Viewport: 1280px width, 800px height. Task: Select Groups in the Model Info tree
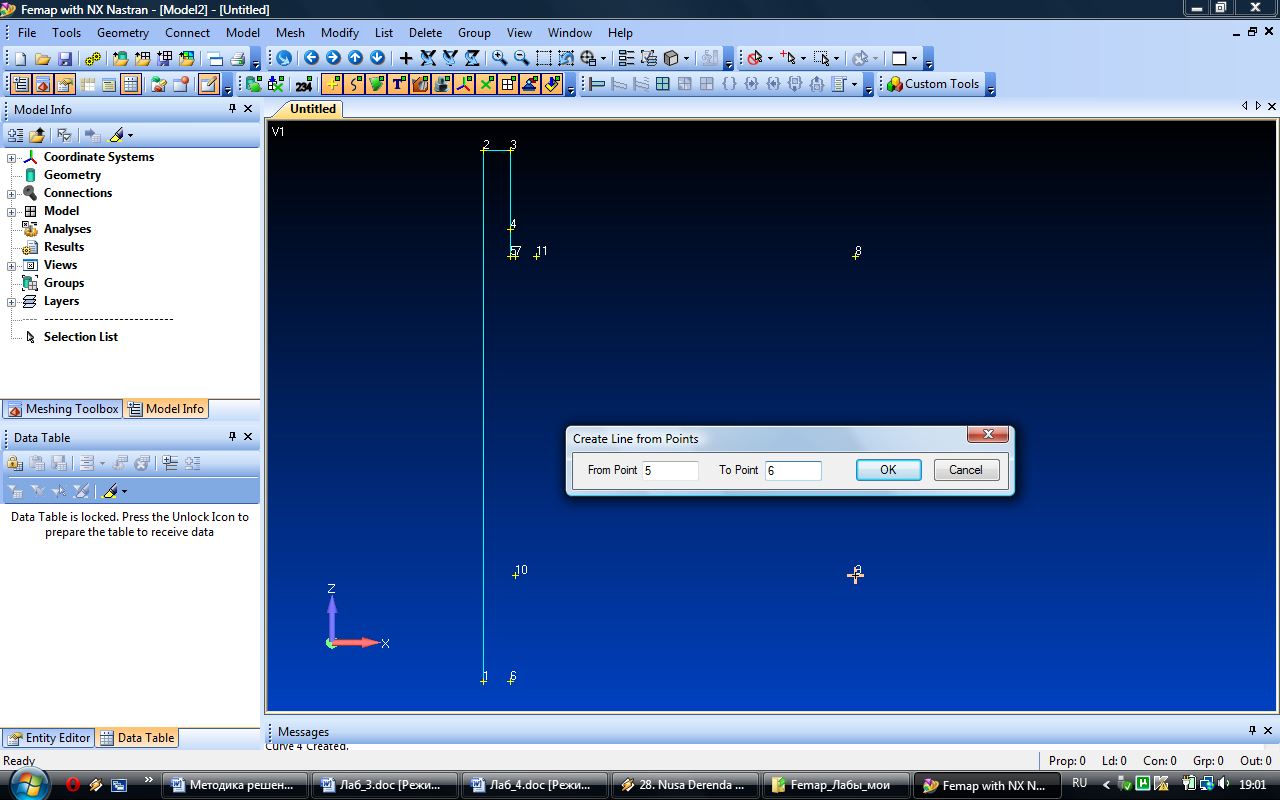pyautogui.click(x=64, y=283)
